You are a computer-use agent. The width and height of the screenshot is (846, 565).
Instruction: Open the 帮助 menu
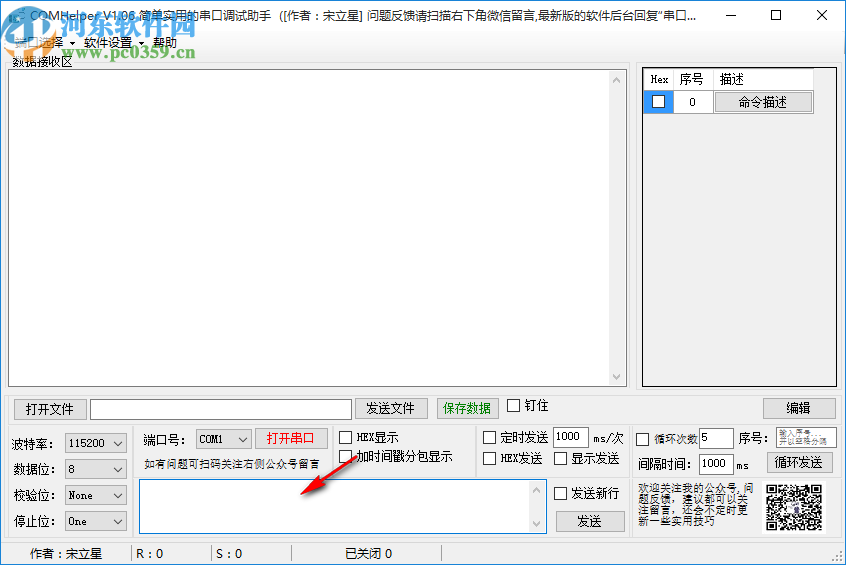click(x=165, y=43)
